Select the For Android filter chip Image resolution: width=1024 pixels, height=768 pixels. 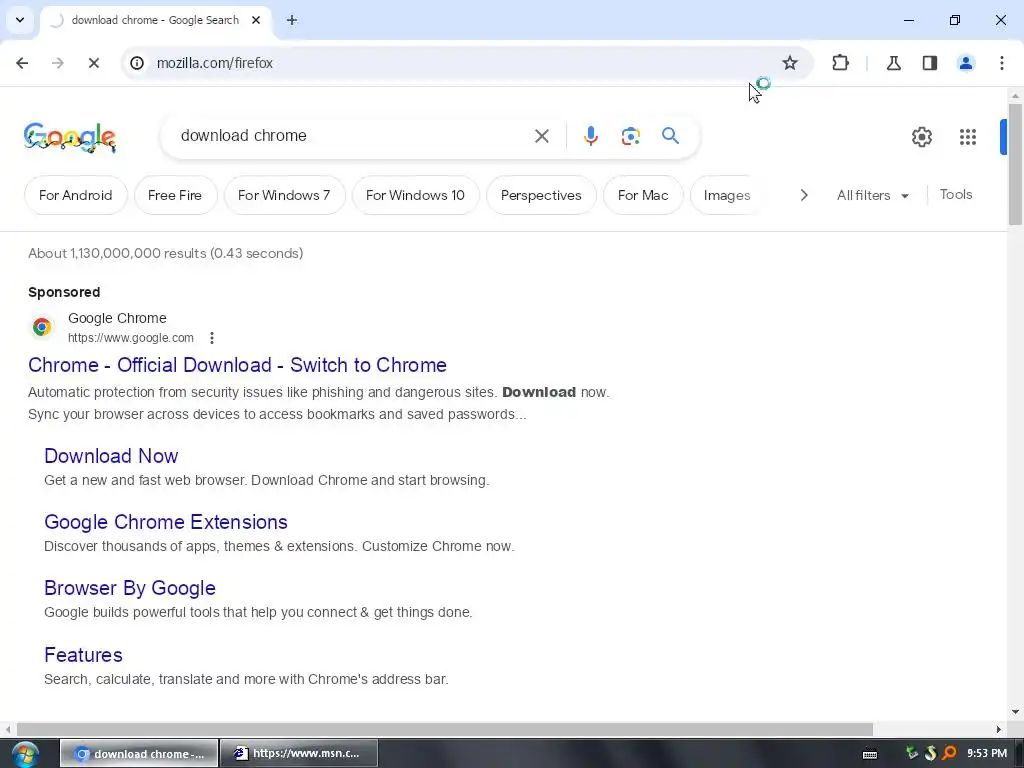tap(76, 195)
